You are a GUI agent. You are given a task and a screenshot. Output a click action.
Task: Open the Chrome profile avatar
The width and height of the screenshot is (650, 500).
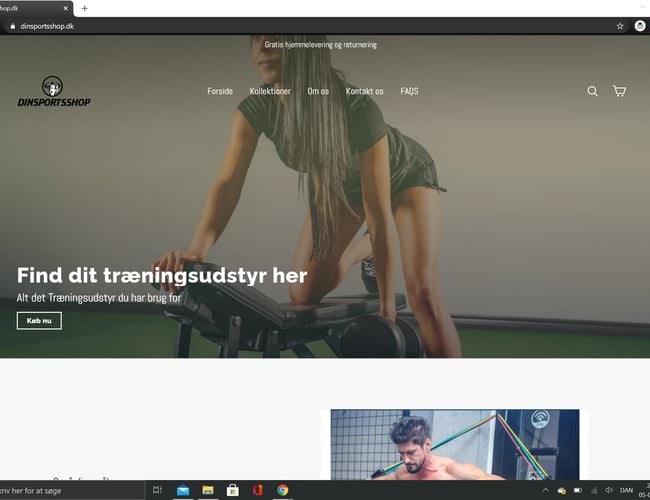[640, 26]
